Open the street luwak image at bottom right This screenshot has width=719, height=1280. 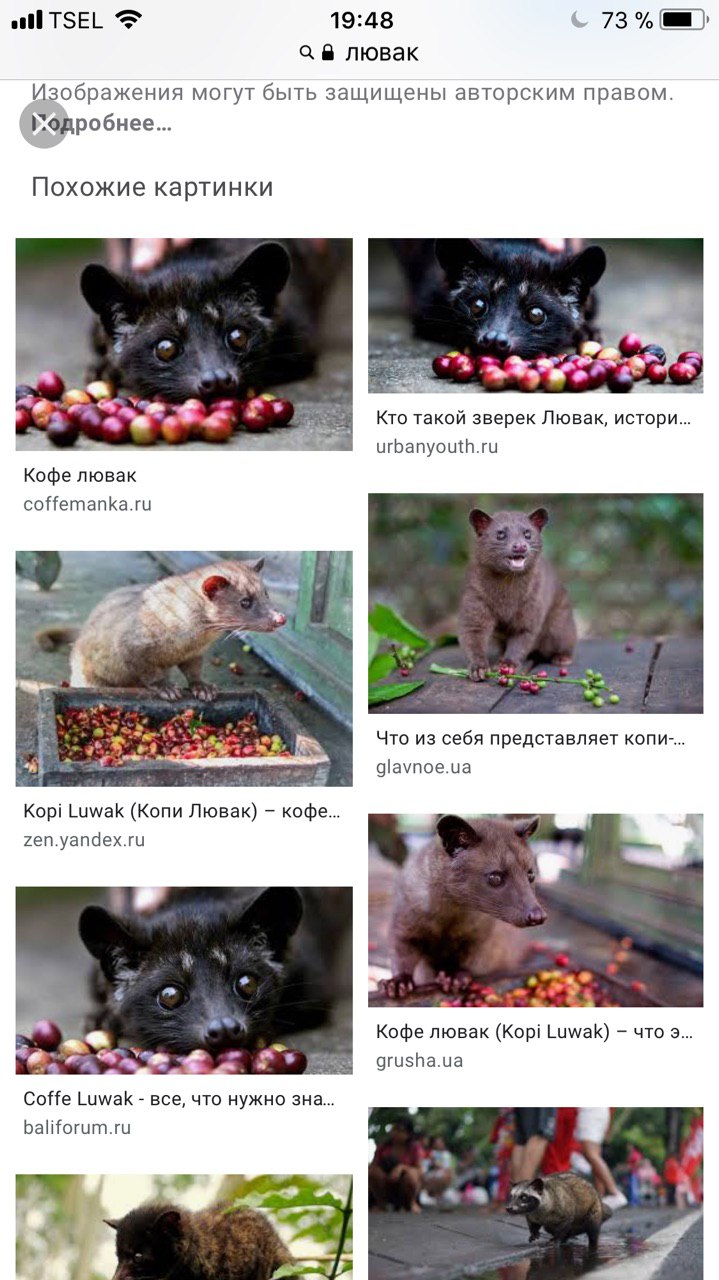coord(535,1193)
